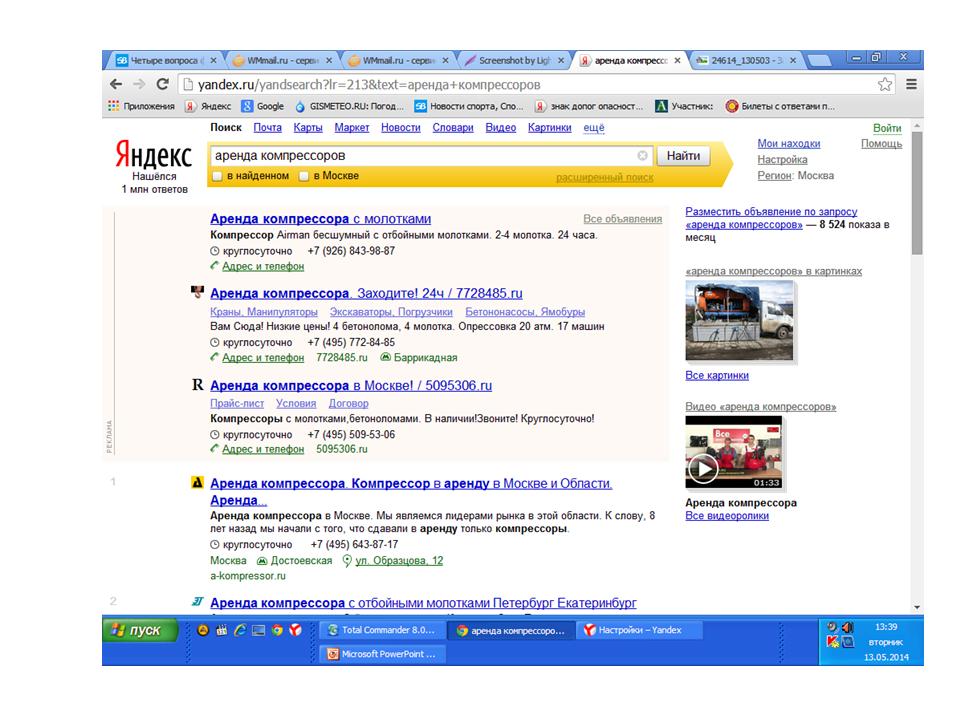Click the browser forward arrow
The width and height of the screenshot is (960, 720).
pyautogui.click(x=140, y=84)
